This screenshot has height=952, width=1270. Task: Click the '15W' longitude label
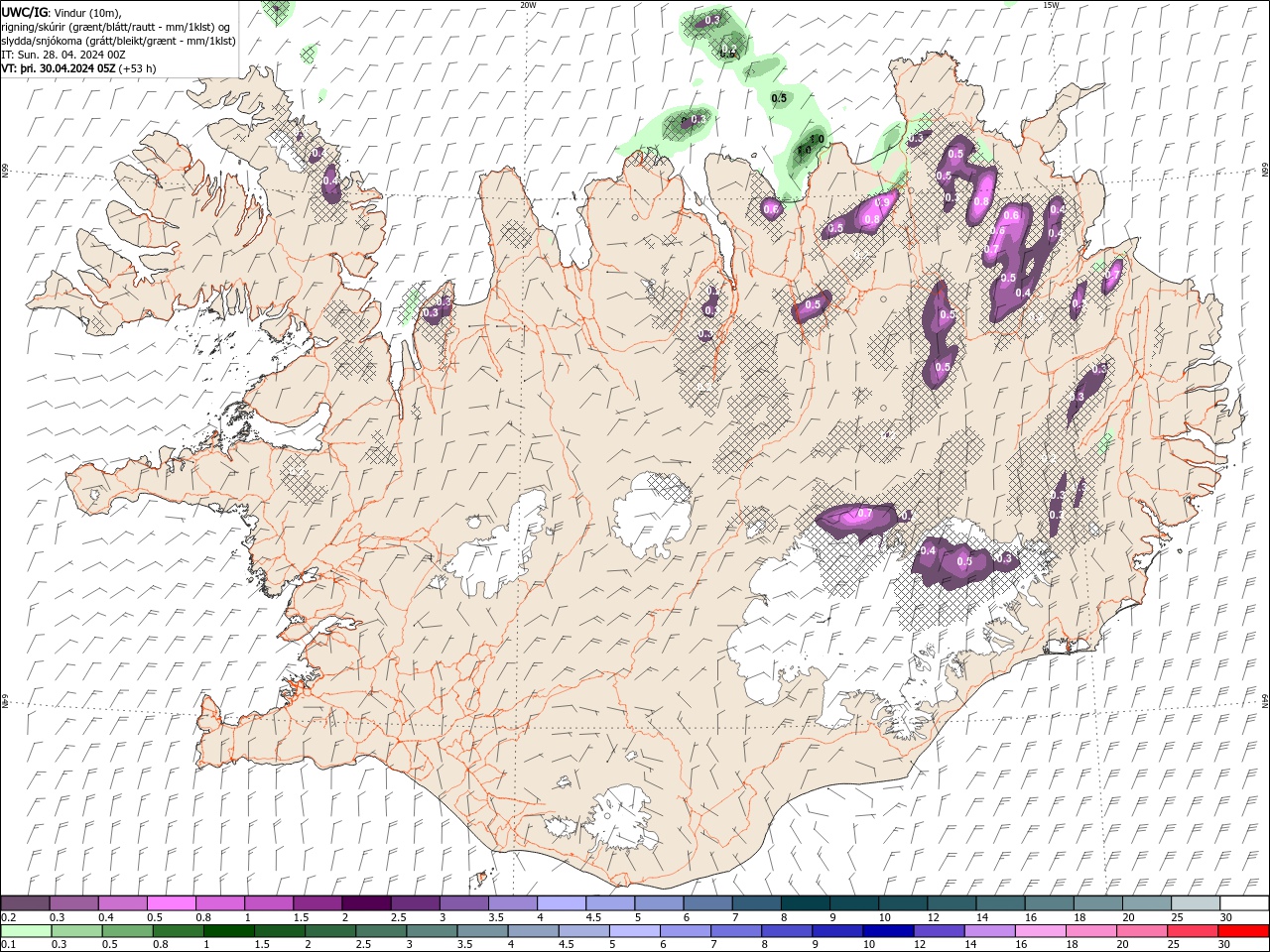1051,5
